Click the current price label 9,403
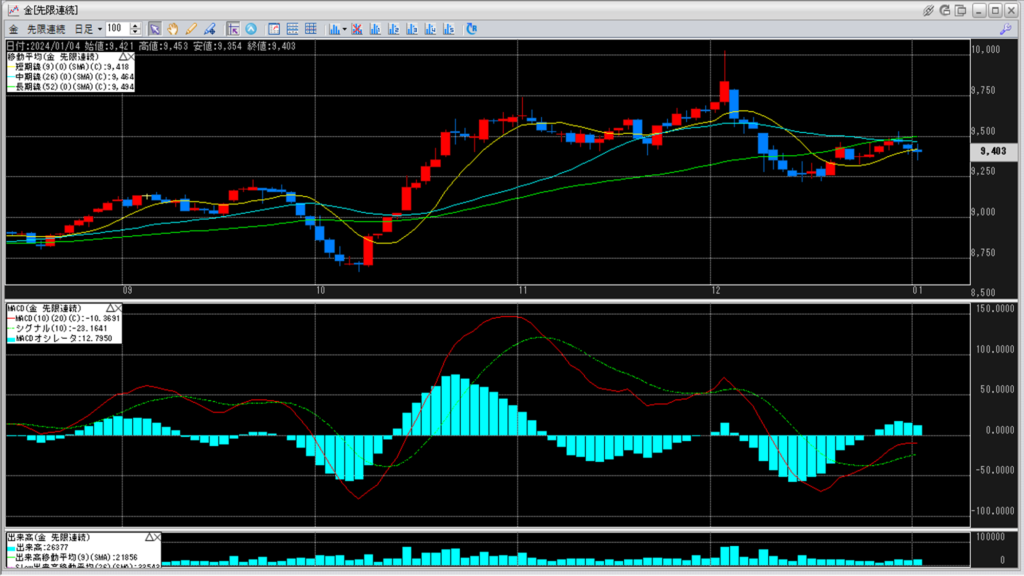 point(992,151)
